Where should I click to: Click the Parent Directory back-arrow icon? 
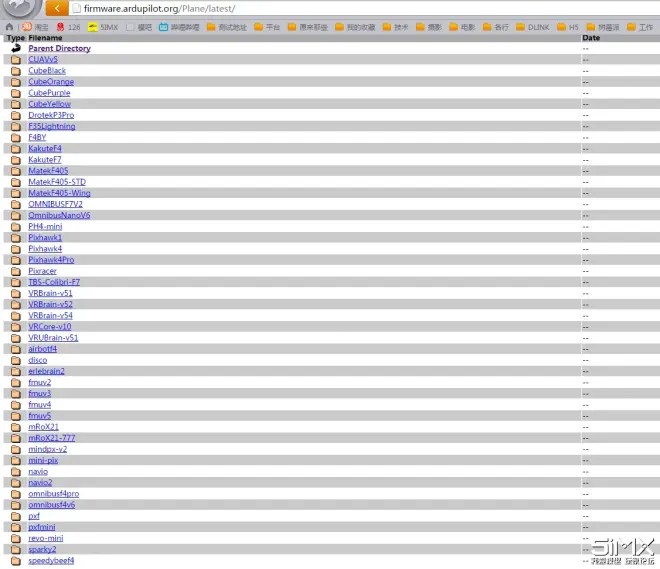click(x=16, y=48)
